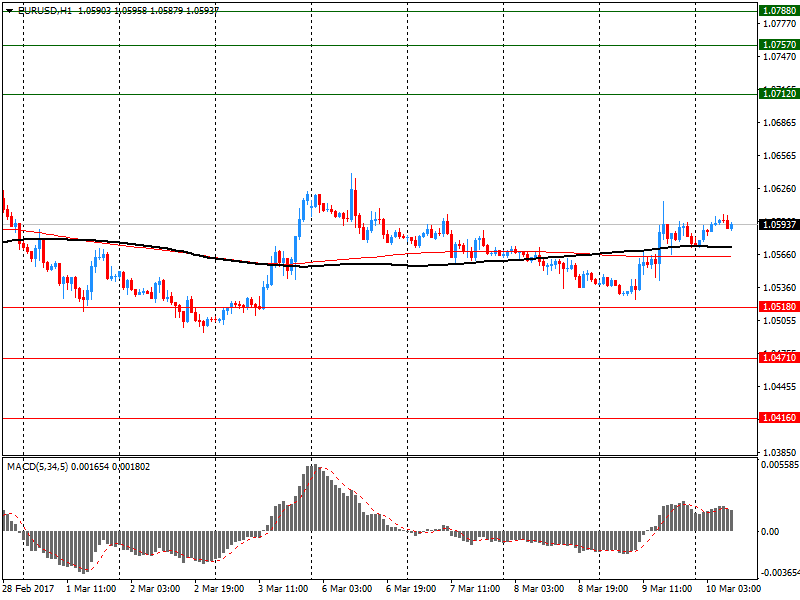
Task: Select the 8 Mar 03:00 time label
Action: [x=539, y=589]
